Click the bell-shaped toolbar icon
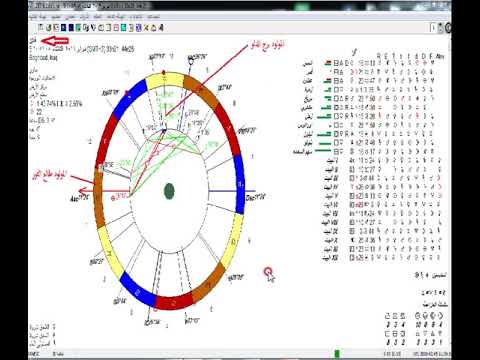Screen dimensions: 480x360 coord(153,28)
